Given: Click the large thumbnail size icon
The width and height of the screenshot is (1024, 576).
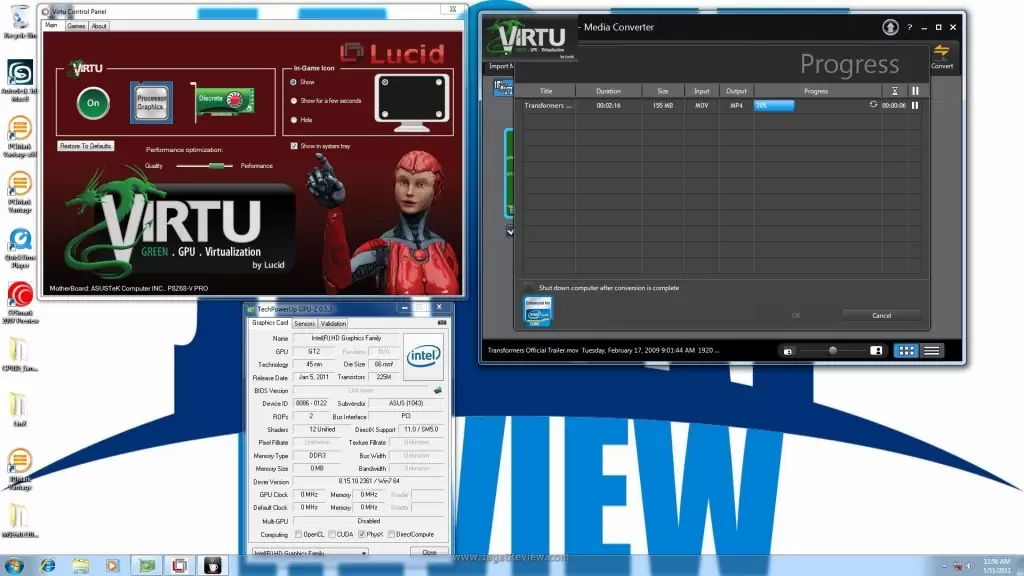Looking at the screenshot, I should pos(876,351).
